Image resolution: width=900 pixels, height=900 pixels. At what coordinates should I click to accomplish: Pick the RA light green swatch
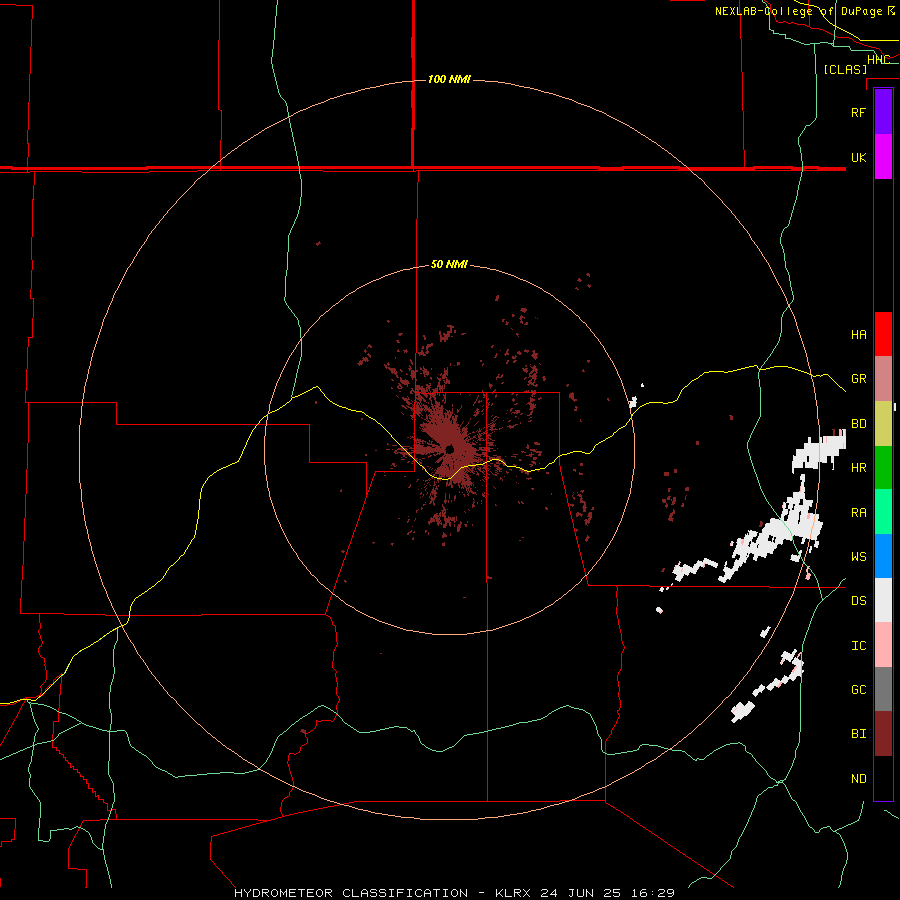tap(883, 512)
